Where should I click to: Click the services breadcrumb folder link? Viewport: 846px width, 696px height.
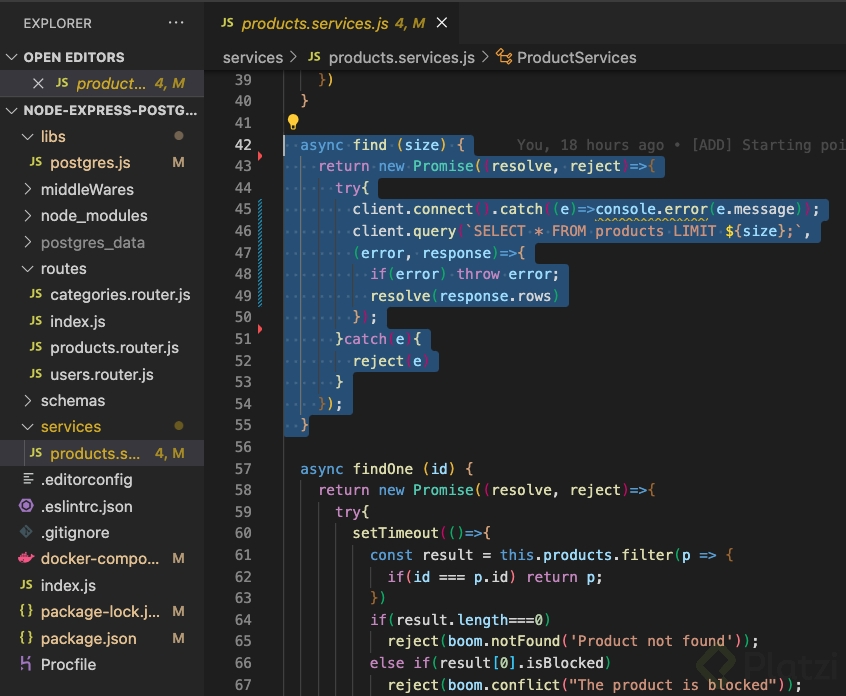point(252,57)
